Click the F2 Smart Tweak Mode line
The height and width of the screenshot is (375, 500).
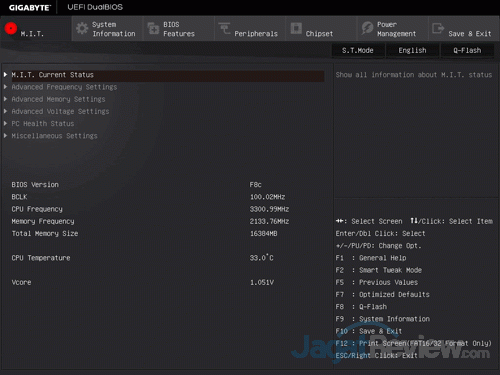tap(379, 270)
